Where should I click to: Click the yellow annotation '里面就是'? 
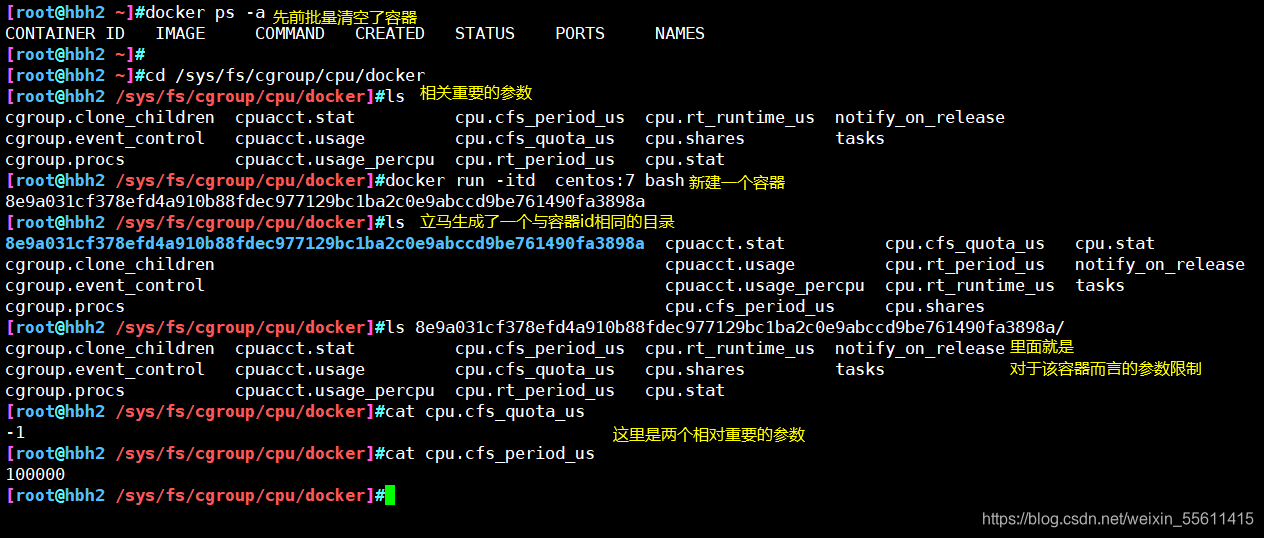pyautogui.click(x=1042, y=347)
